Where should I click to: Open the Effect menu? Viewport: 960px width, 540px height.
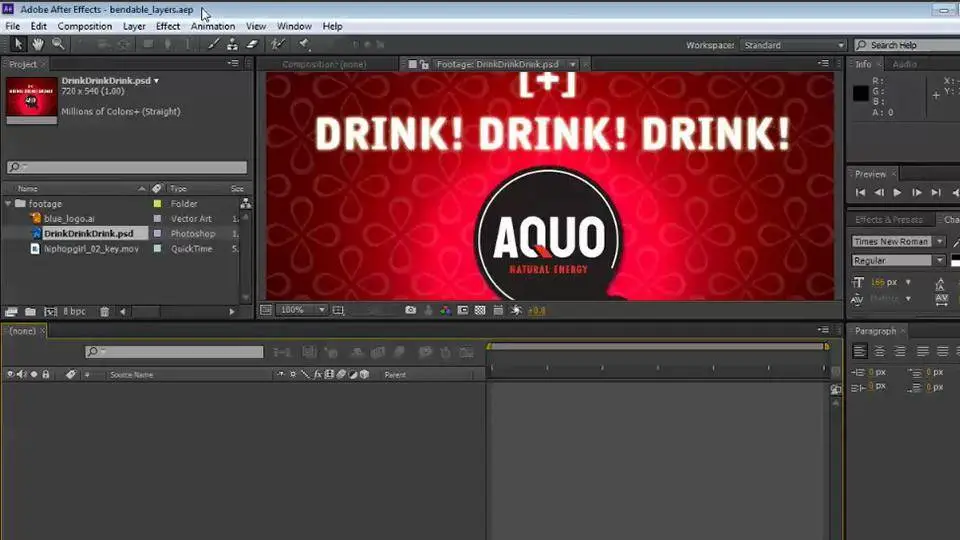click(x=168, y=26)
